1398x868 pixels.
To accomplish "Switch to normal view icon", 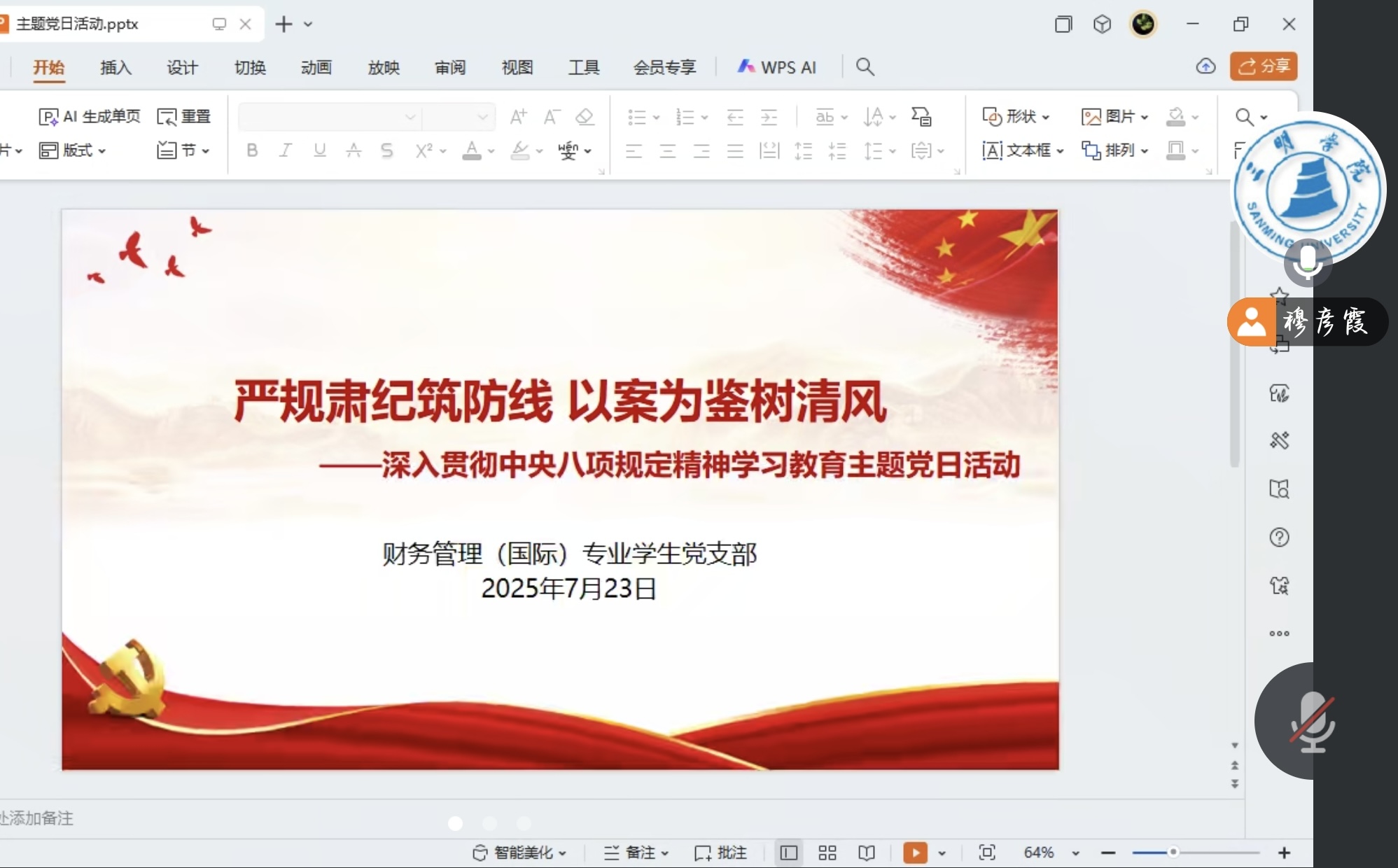I will click(x=789, y=853).
